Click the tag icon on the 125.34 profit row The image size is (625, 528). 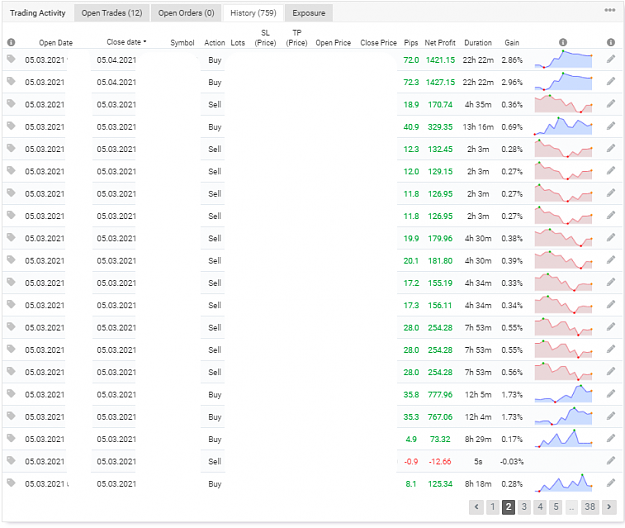(11, 483)
